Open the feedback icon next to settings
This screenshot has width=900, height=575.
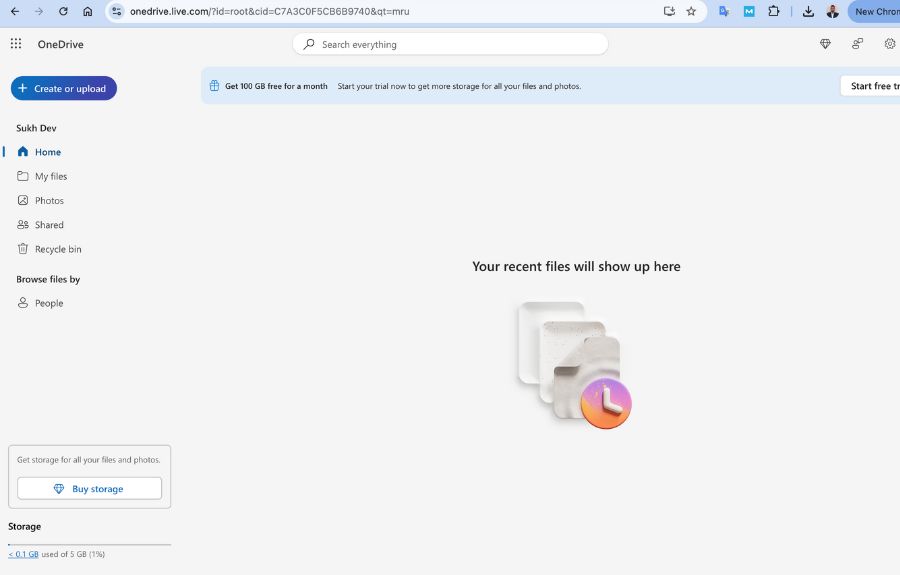[858, 44]
